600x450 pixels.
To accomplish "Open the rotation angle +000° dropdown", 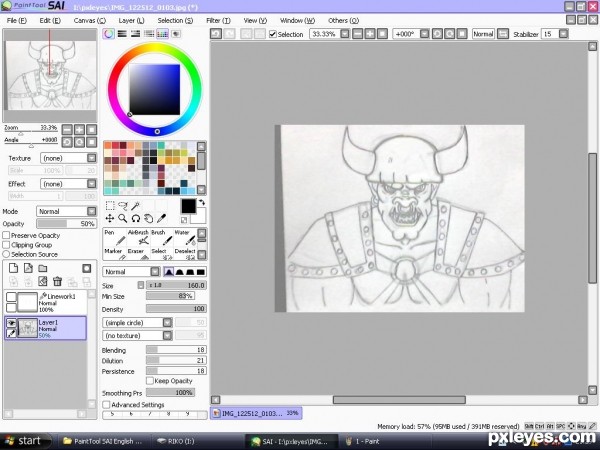I will click(424, 34).
